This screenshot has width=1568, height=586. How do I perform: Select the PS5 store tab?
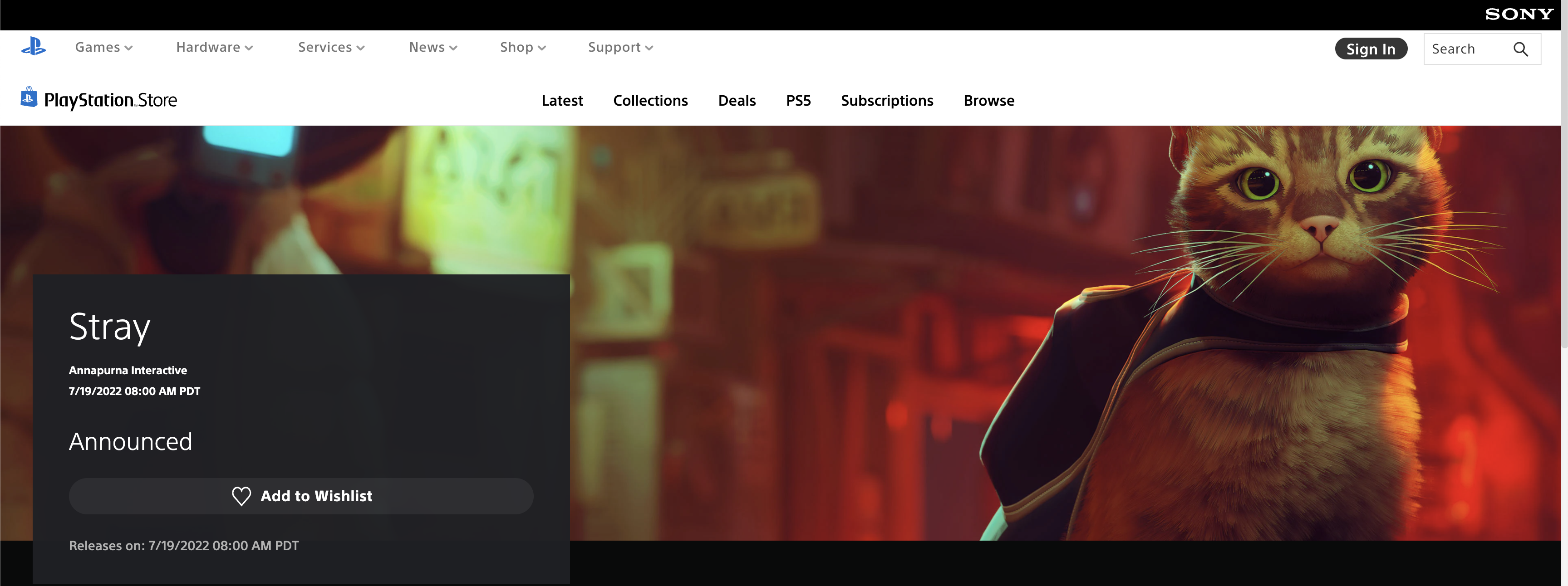(x=798, y=100)
